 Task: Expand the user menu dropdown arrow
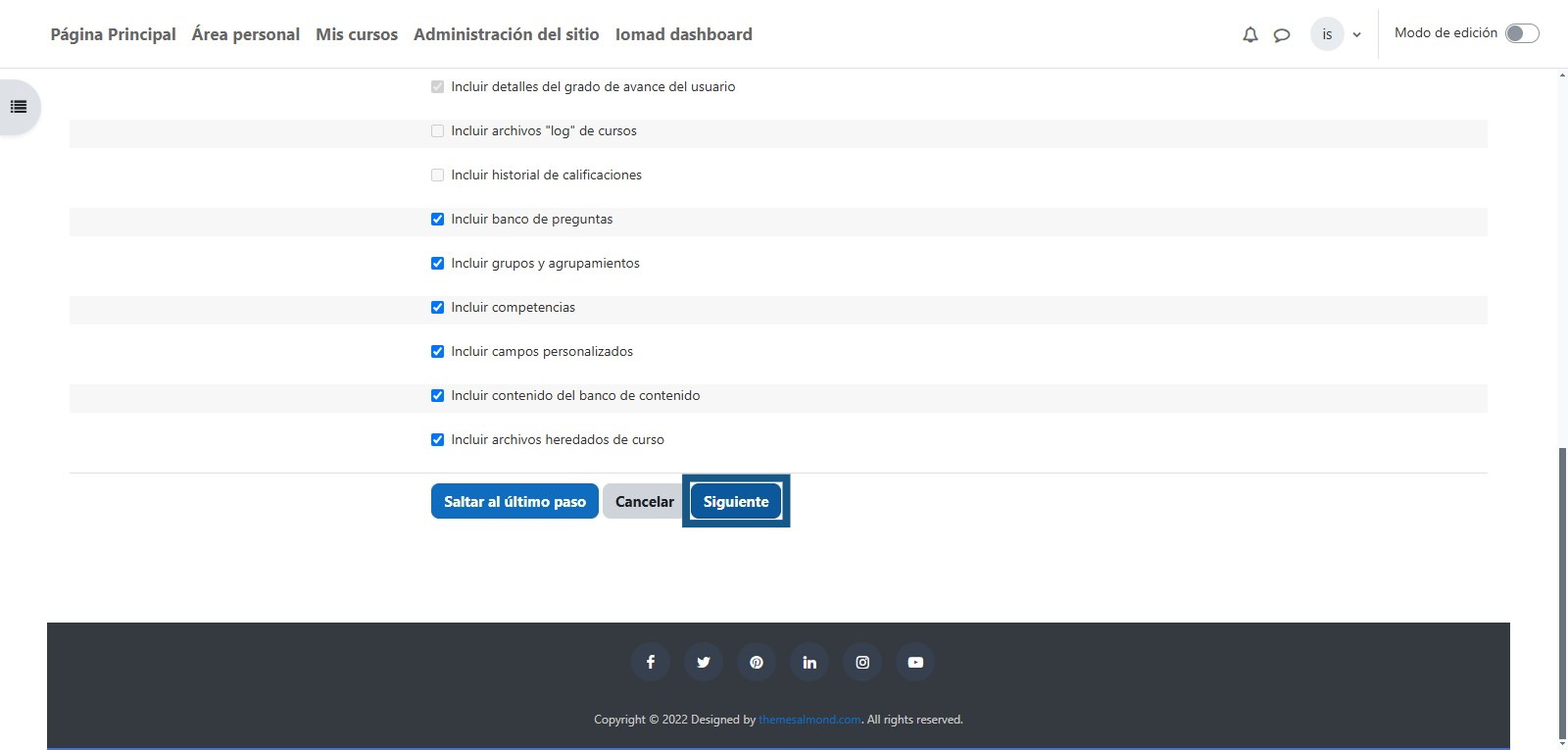(1356, 34)
